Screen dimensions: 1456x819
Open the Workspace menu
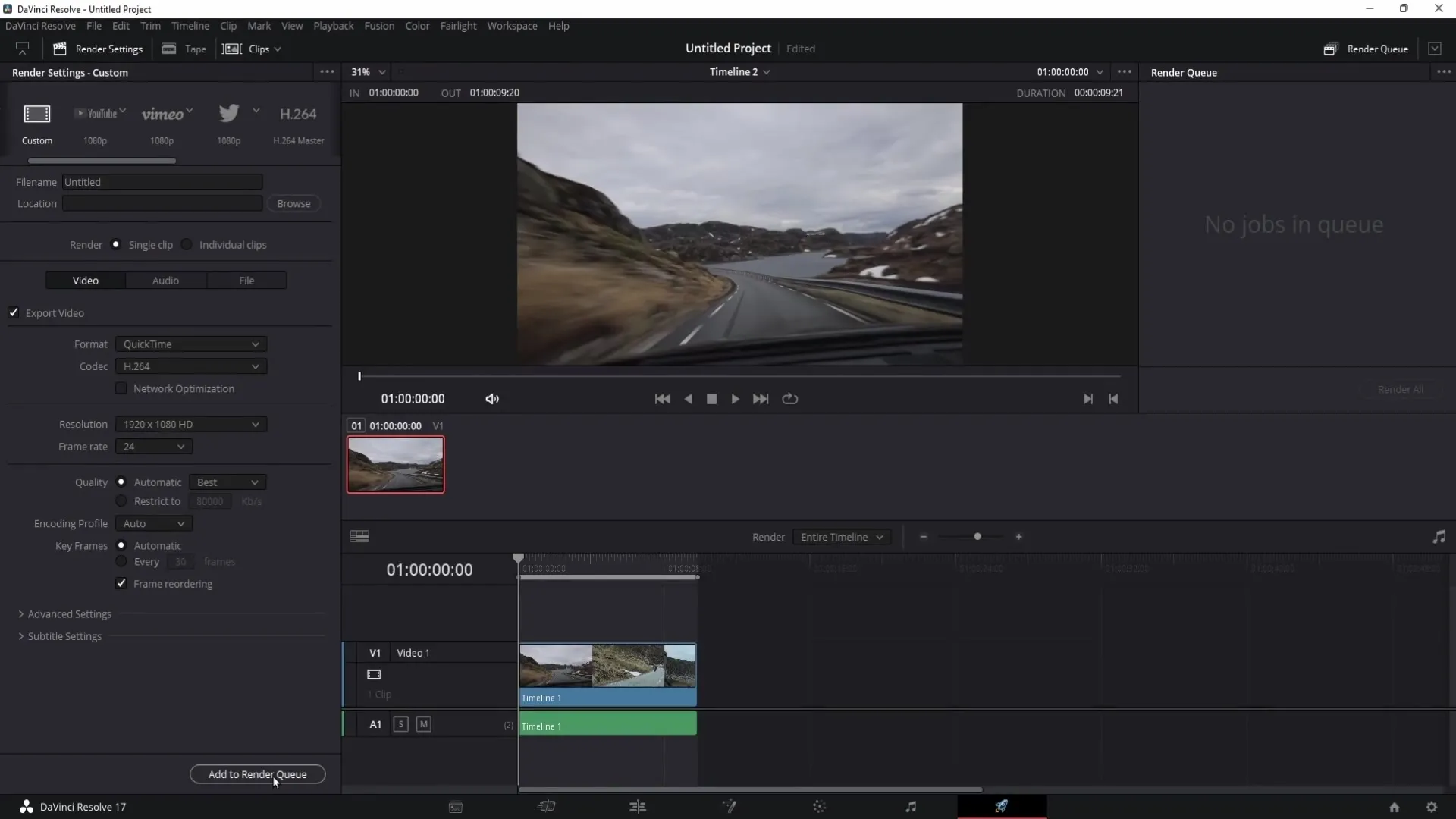[x=512, y=26]
